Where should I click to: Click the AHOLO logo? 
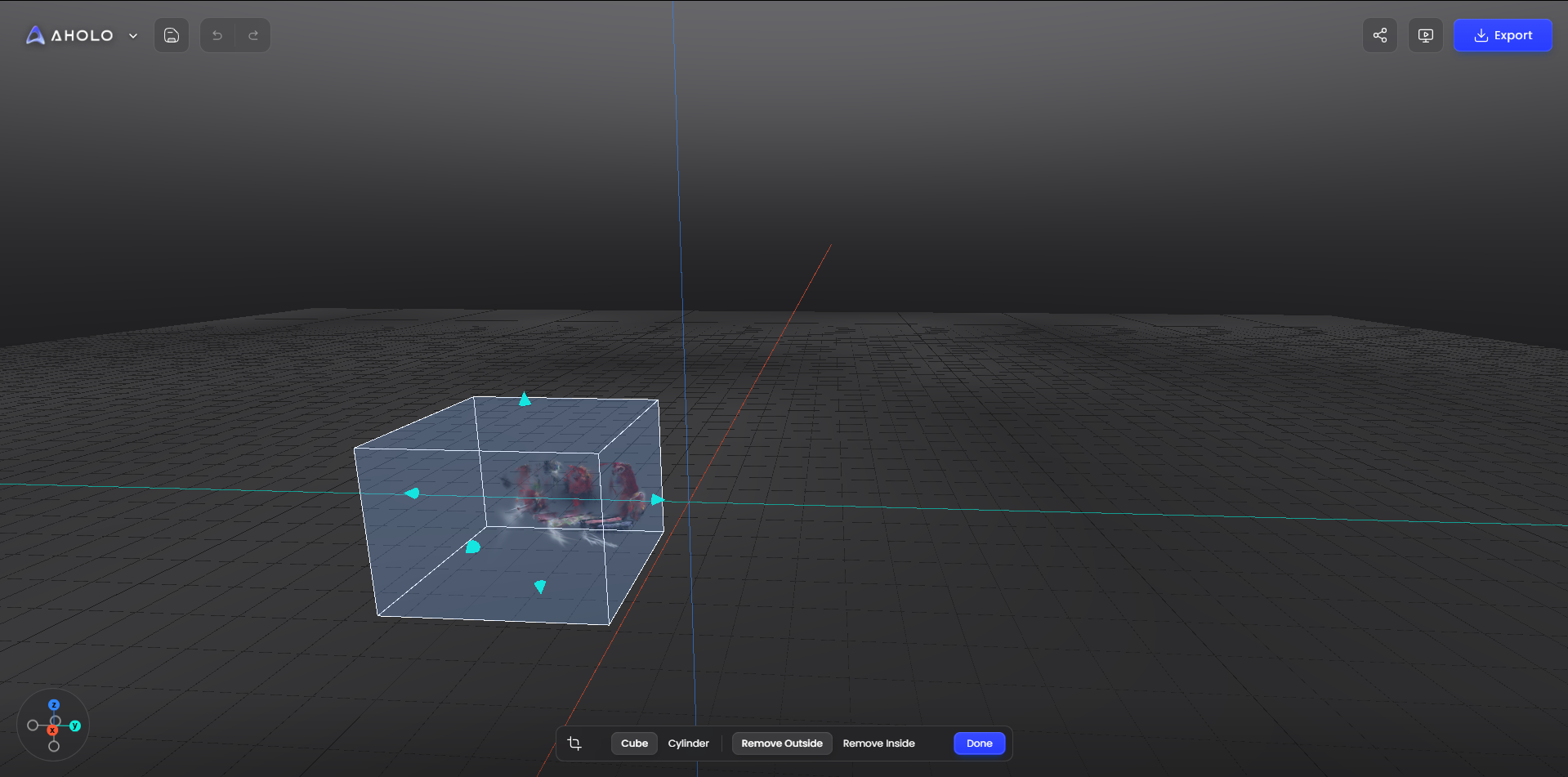tap(70, 35)
